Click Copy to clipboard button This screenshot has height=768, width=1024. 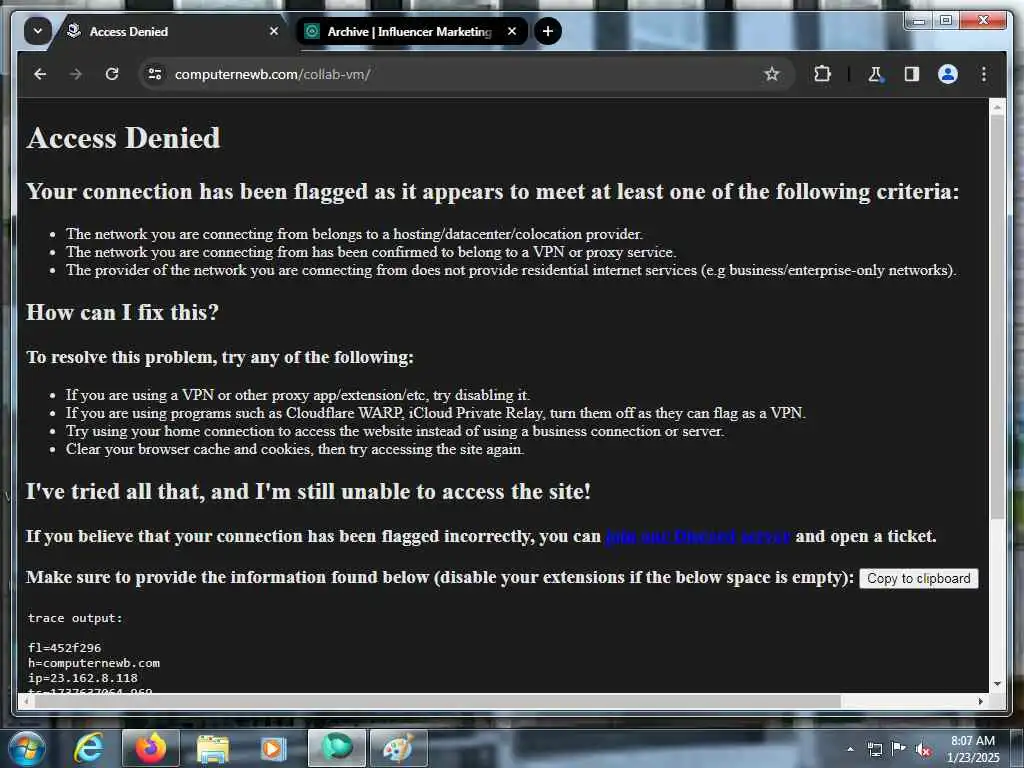[918, 579]
